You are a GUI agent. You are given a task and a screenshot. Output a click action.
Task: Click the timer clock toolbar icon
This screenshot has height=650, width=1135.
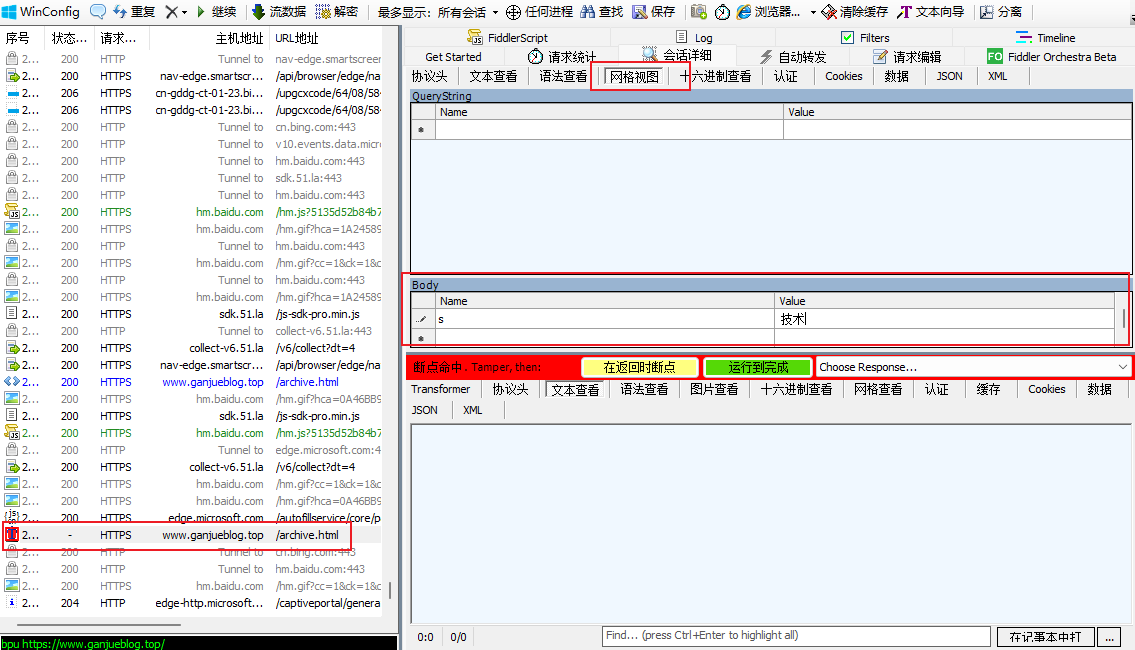click(x=722, y=12)
